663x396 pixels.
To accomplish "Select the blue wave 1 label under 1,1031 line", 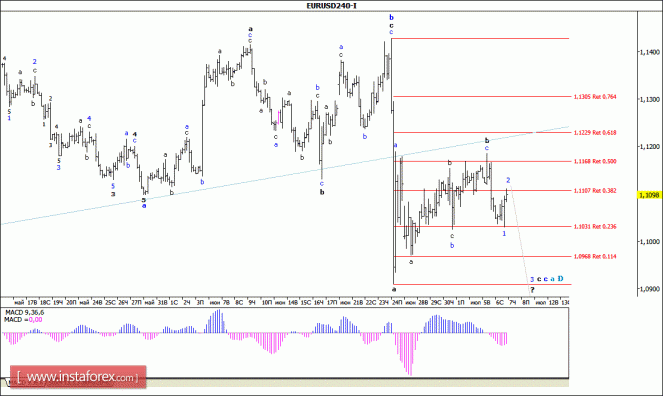I will point(504,233).
